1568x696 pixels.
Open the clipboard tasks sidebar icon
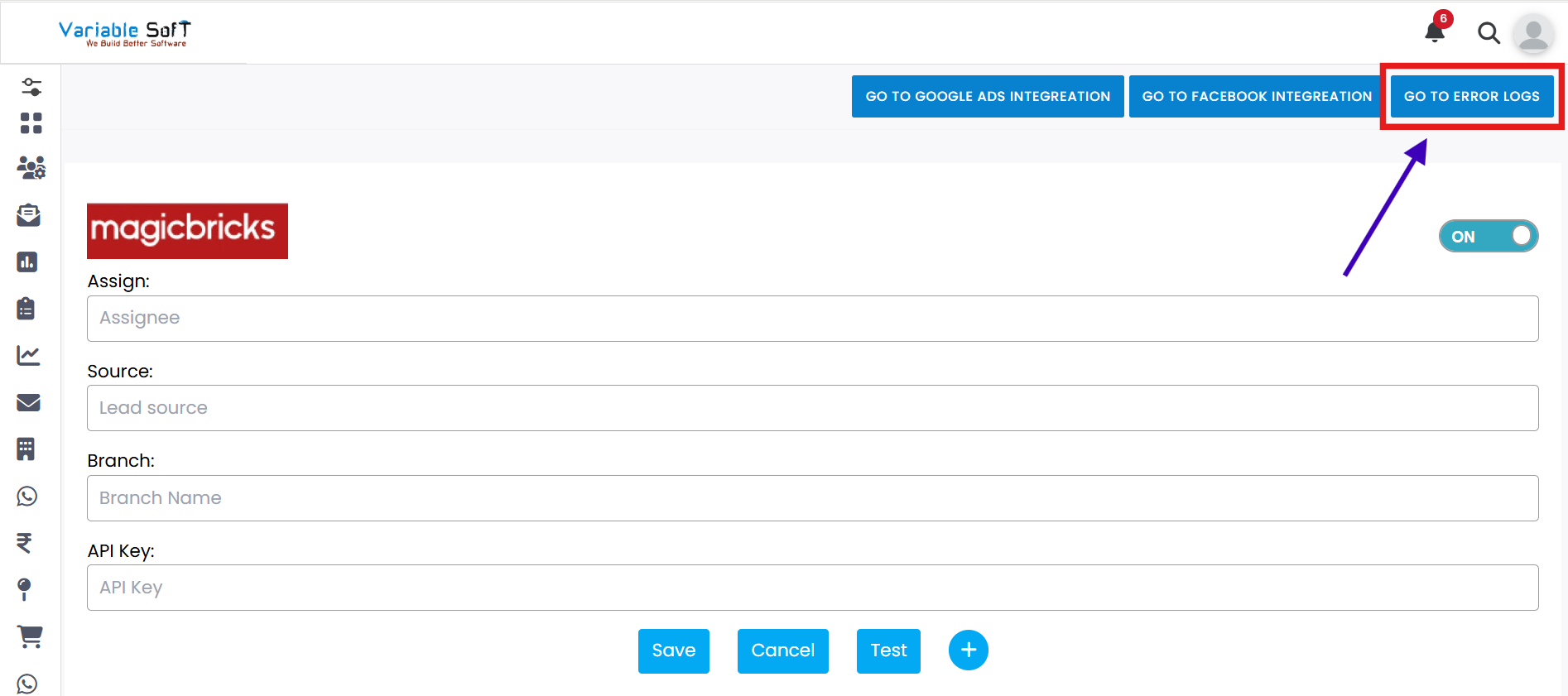(26, 309)
